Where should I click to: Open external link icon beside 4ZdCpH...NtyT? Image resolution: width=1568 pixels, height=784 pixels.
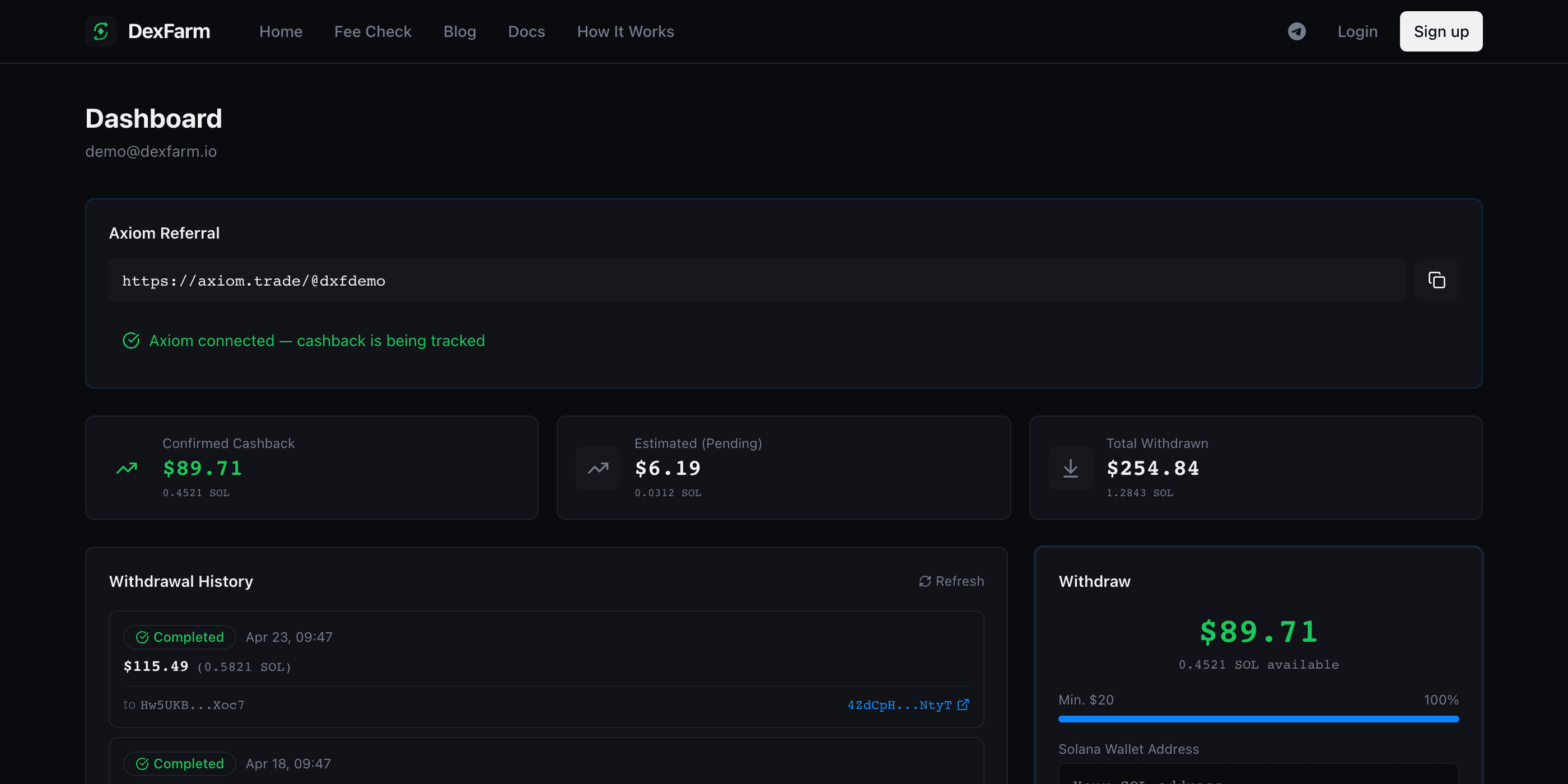(x=963, y=705)
